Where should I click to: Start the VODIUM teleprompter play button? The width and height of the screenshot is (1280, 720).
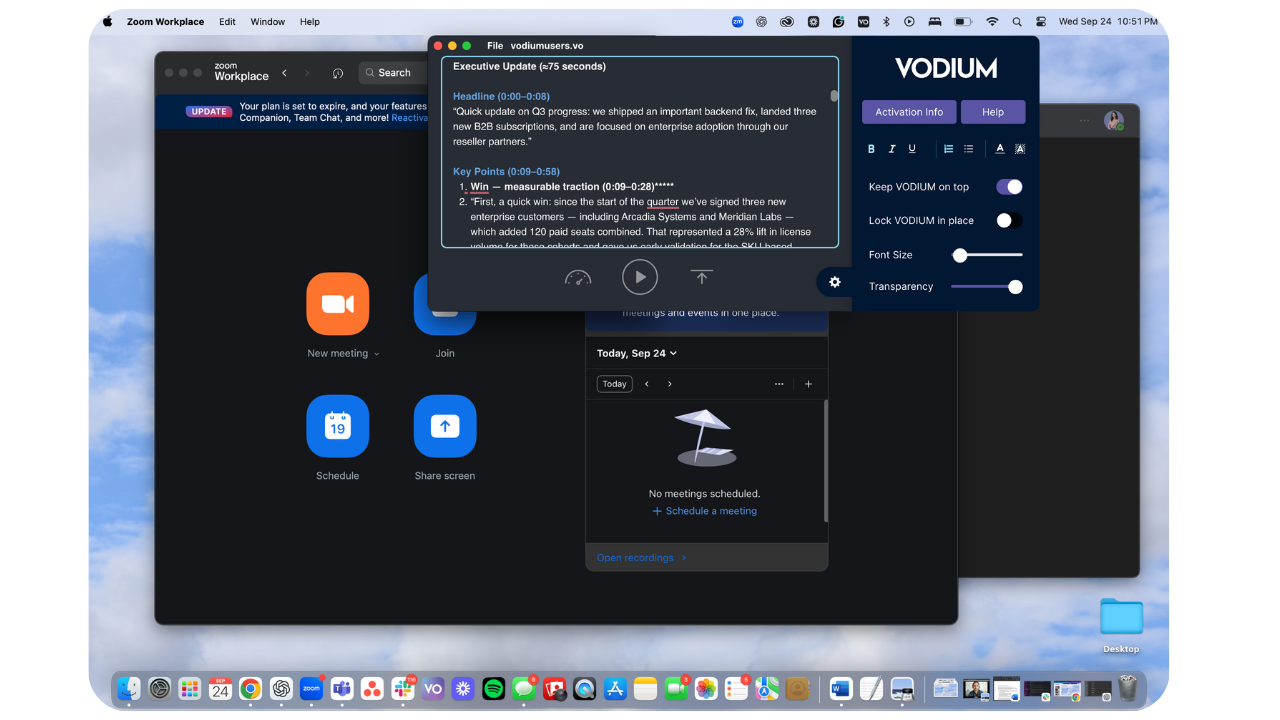coord(640,277)
